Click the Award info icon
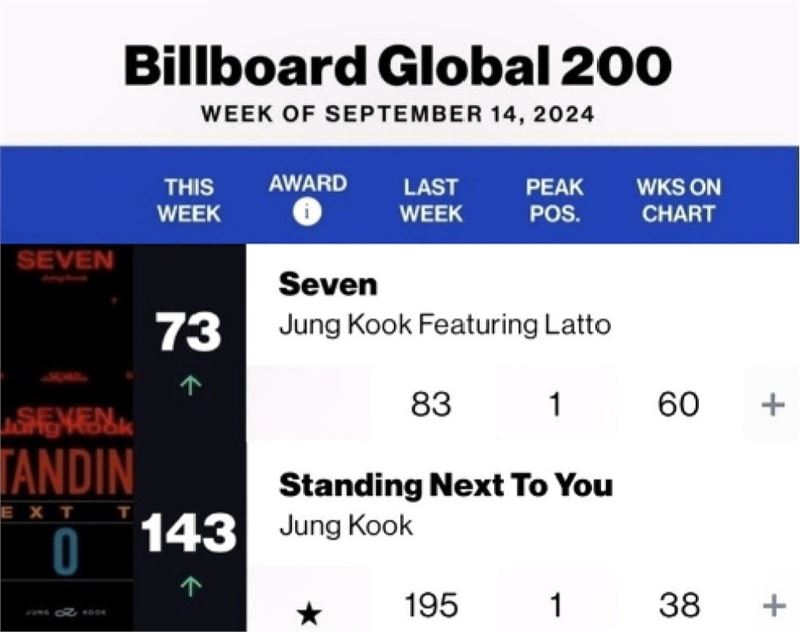The image size is (800, 632). (x=307, y=212)
